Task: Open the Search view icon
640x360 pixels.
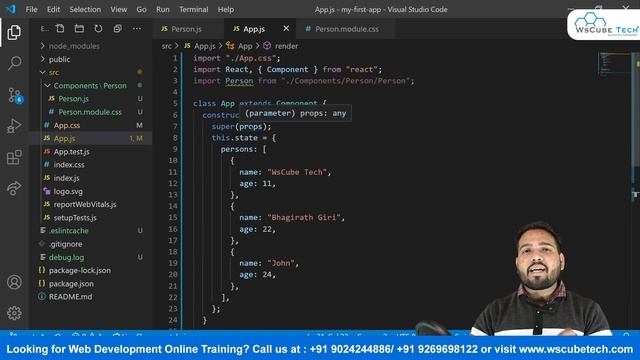Action: point(14,63)
